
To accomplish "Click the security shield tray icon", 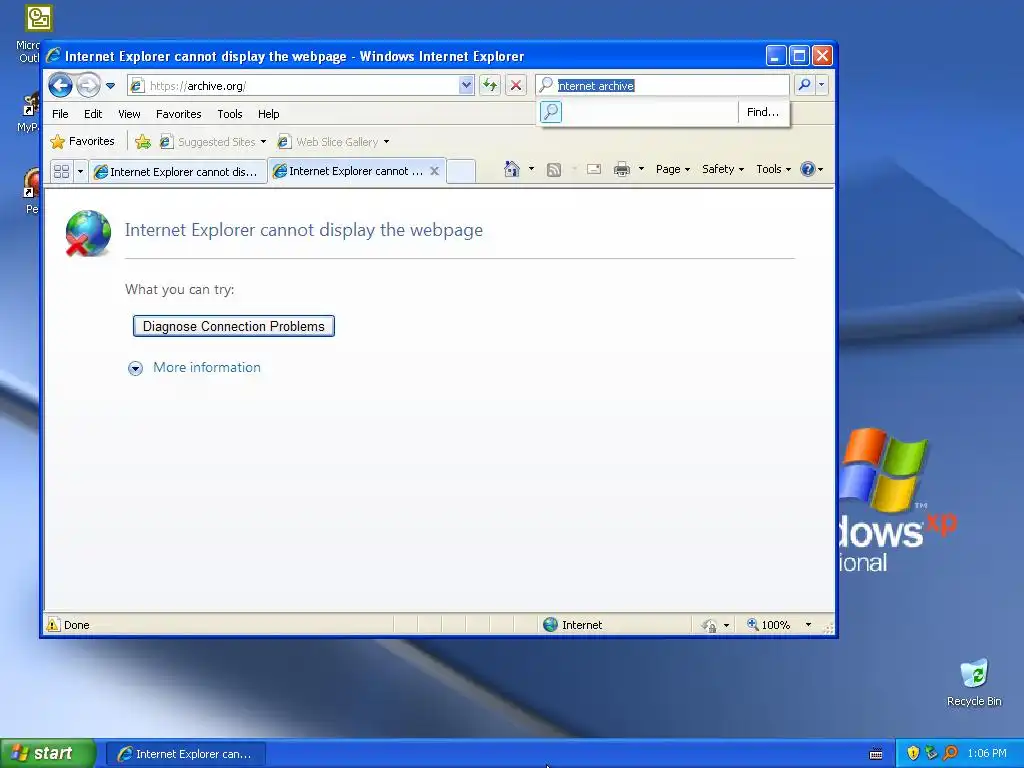I will coord(913,753).
